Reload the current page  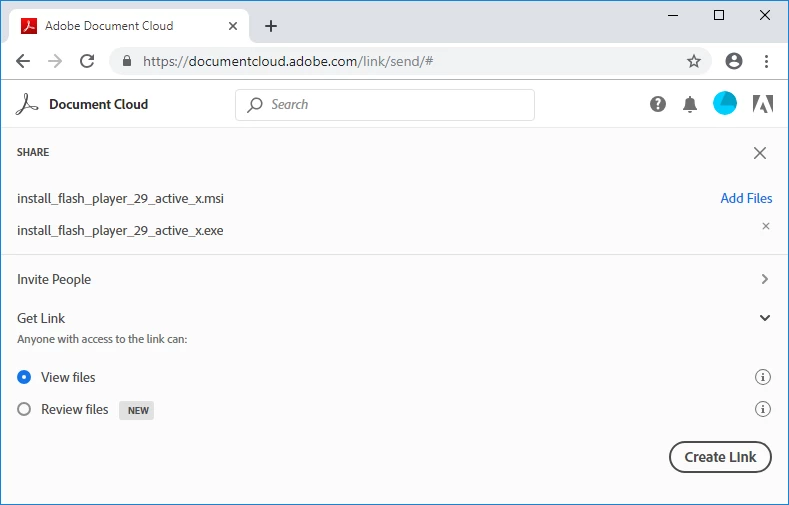(x=87, y=61)
